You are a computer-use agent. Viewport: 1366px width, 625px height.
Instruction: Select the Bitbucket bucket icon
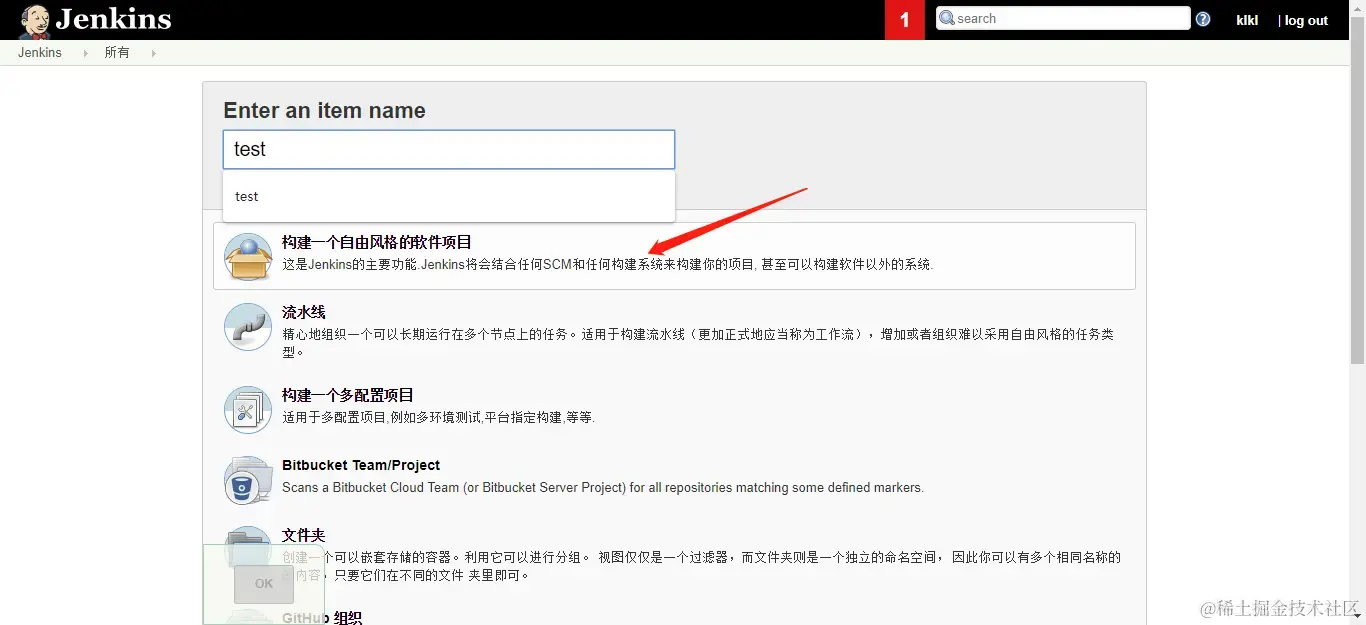pos(248,481)
